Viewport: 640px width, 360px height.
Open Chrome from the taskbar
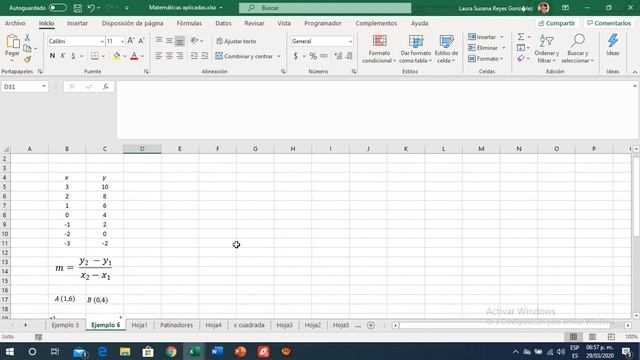coord(171,351)
